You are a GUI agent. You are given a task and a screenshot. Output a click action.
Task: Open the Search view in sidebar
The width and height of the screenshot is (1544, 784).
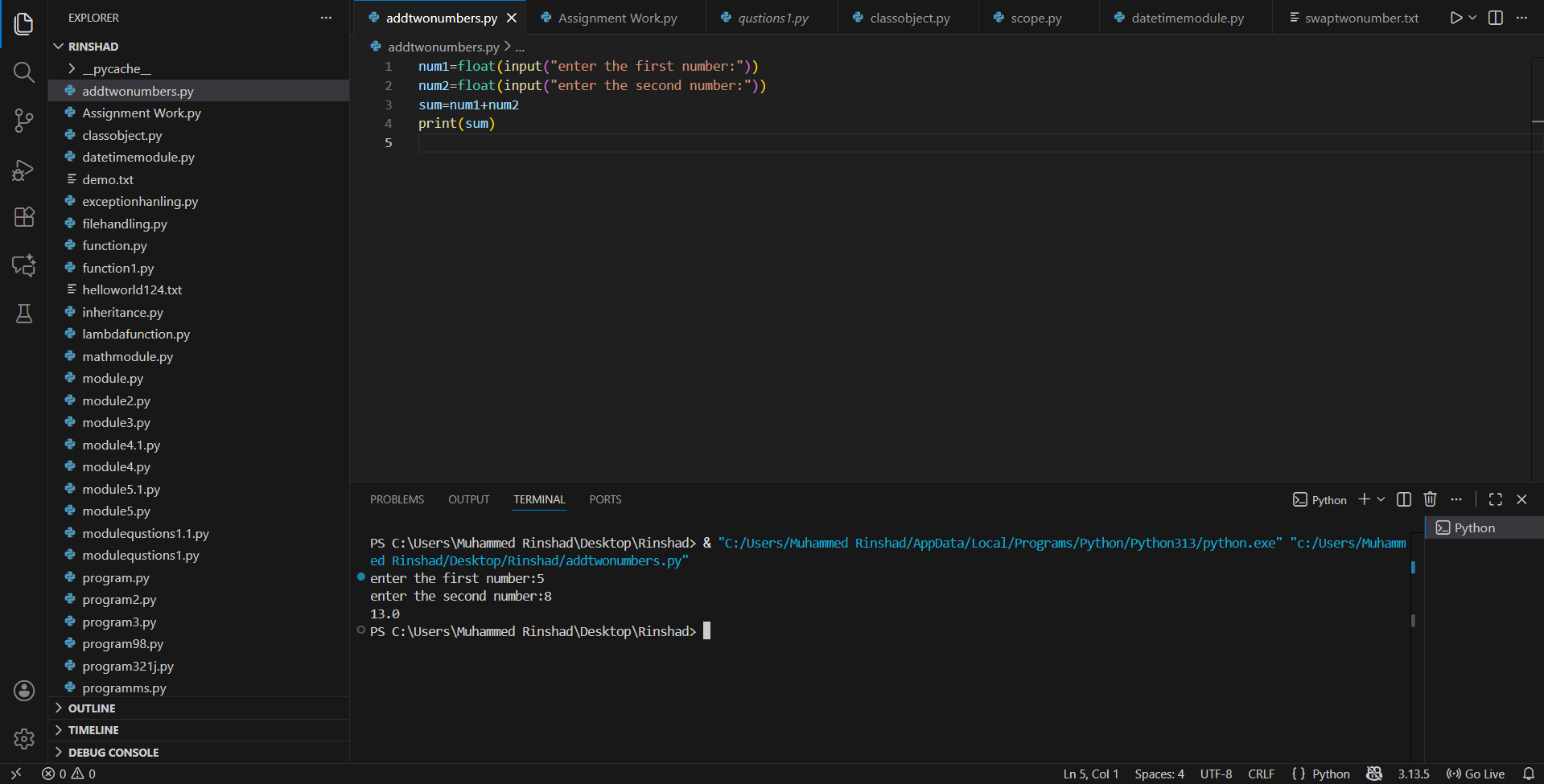(x=23, y=72)
